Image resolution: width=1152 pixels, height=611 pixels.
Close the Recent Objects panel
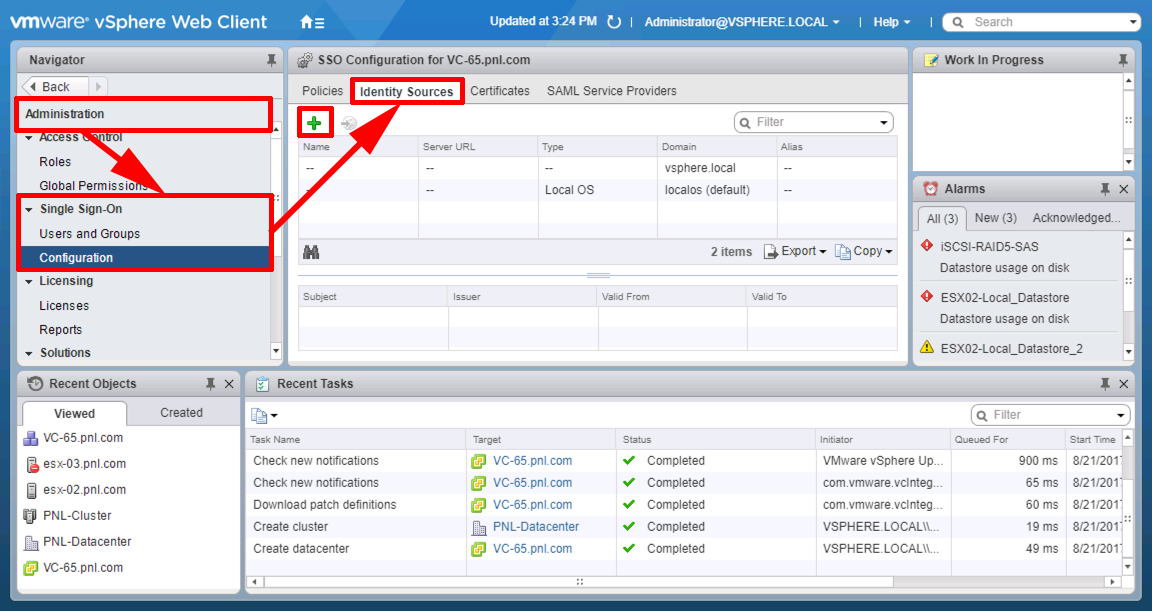coord(229,384)
